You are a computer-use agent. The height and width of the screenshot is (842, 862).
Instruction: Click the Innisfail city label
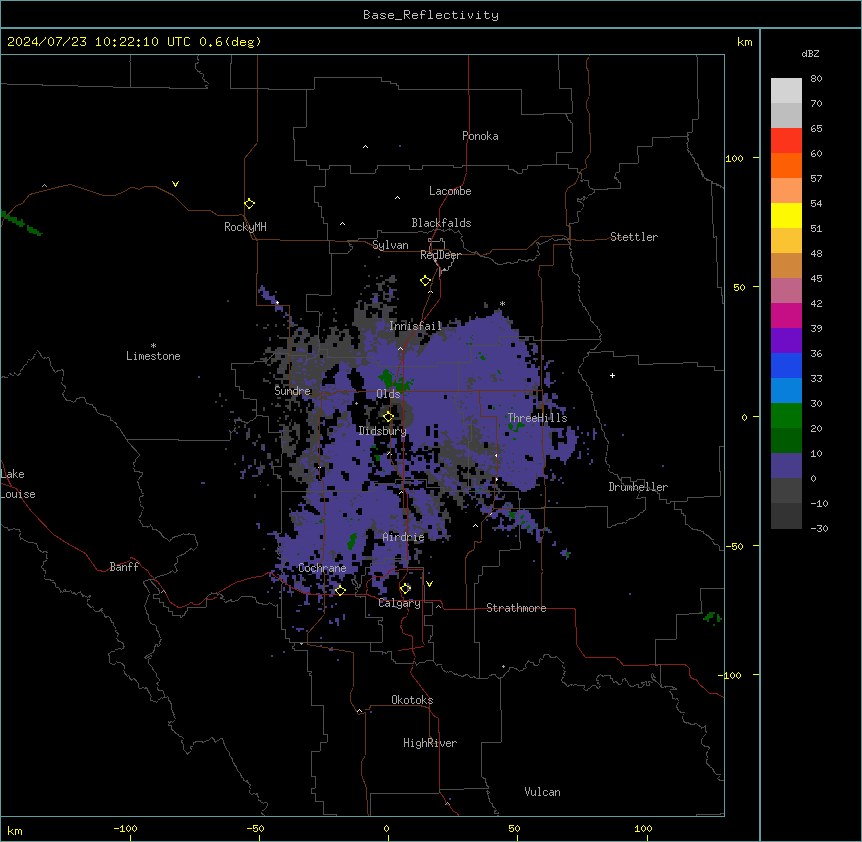point(416,326)
